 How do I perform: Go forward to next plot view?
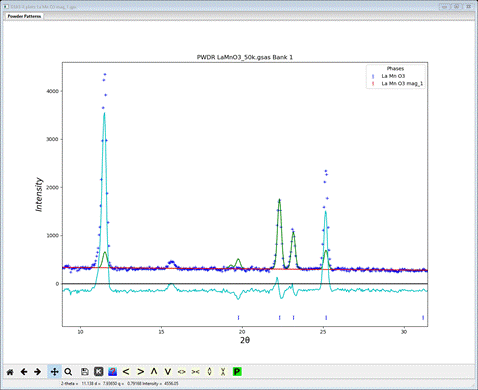coord(37,372)
